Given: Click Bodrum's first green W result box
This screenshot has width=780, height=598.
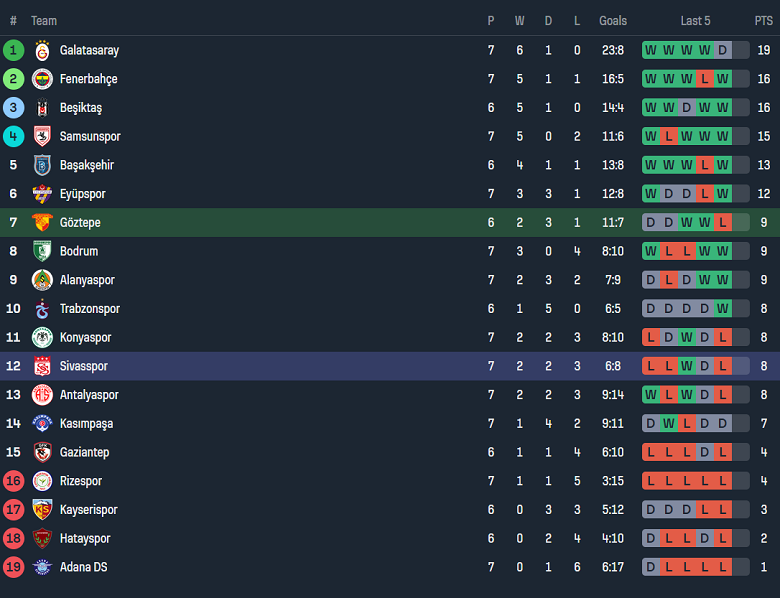Looking at the screenshot, I should click(x=651, y=251).
